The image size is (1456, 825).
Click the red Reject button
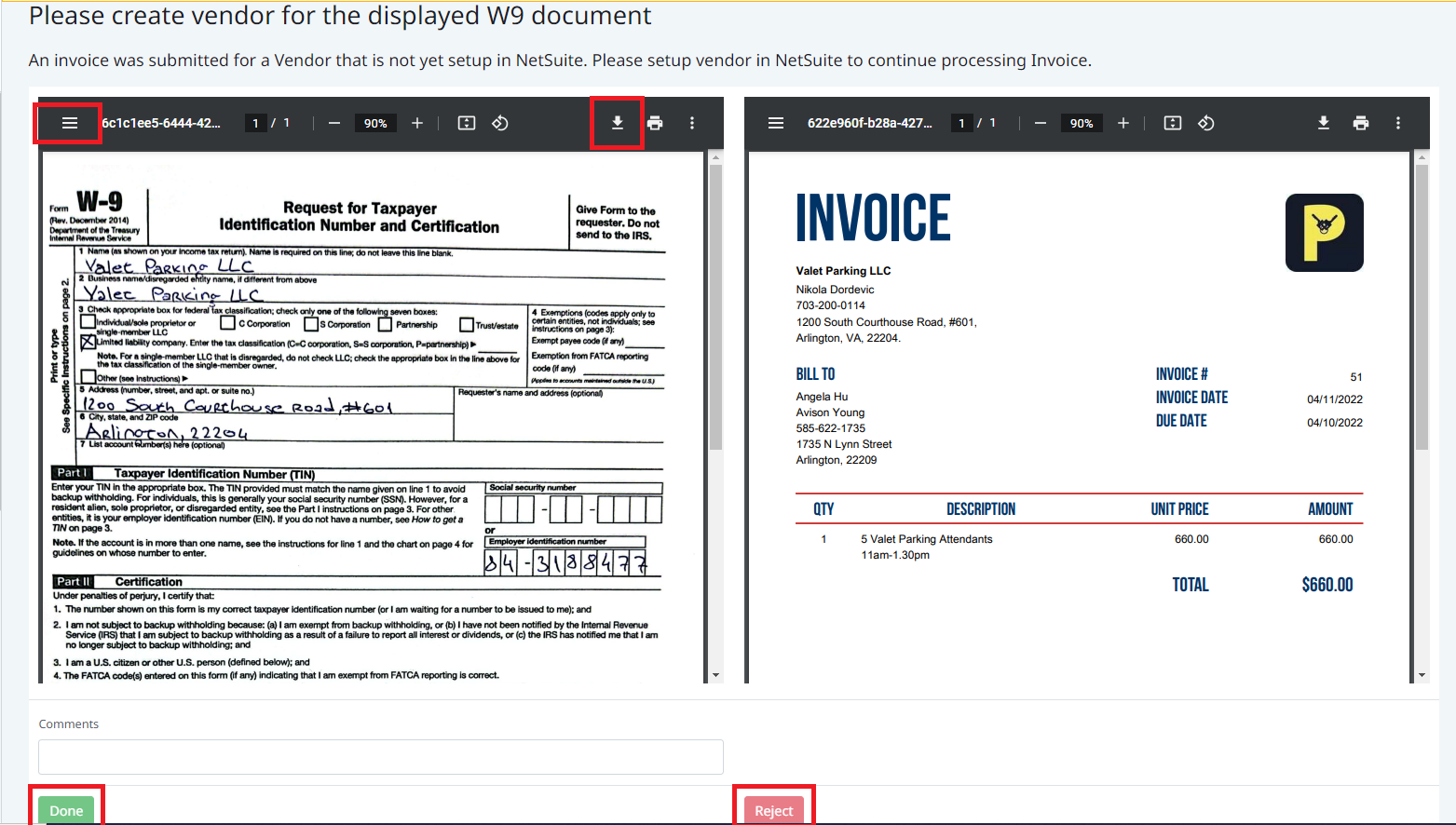[x=774, y=810]
